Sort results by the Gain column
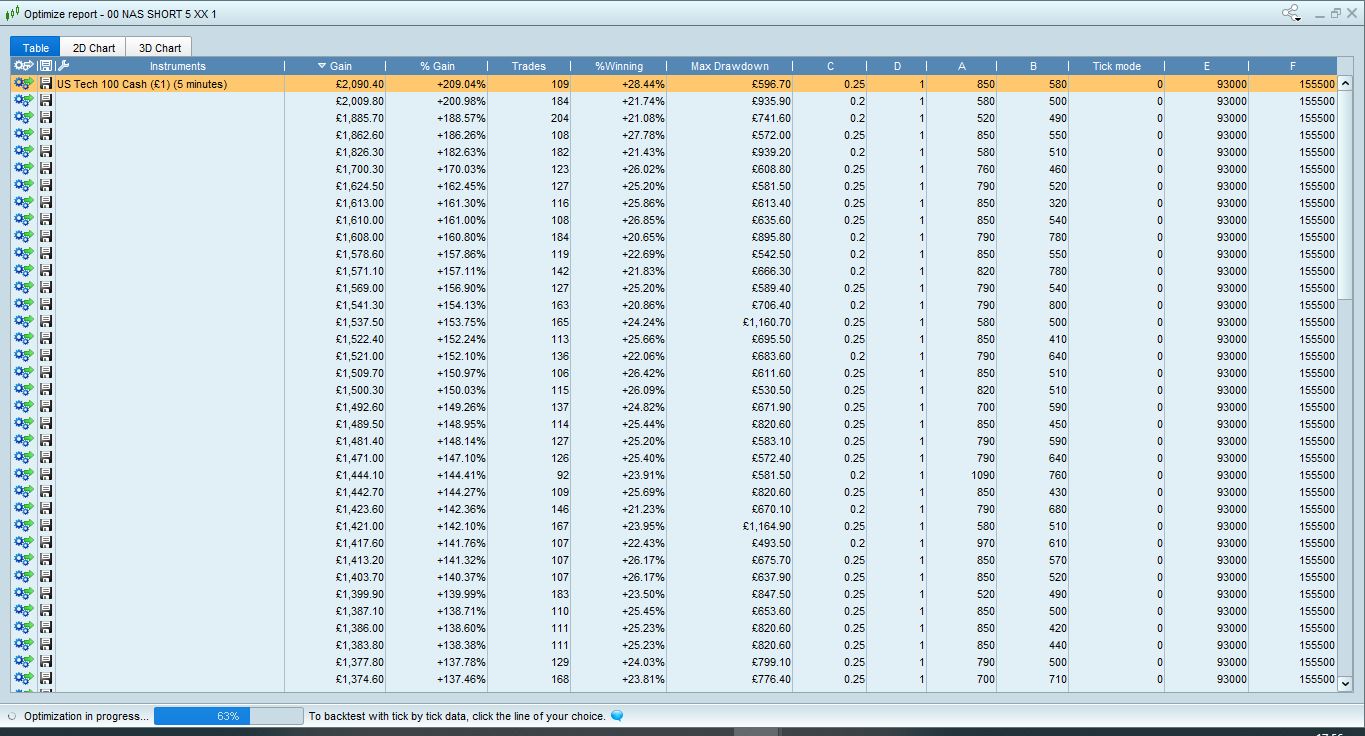Image resolution: width=1365 pixels, height=736 pixels. 334,66
